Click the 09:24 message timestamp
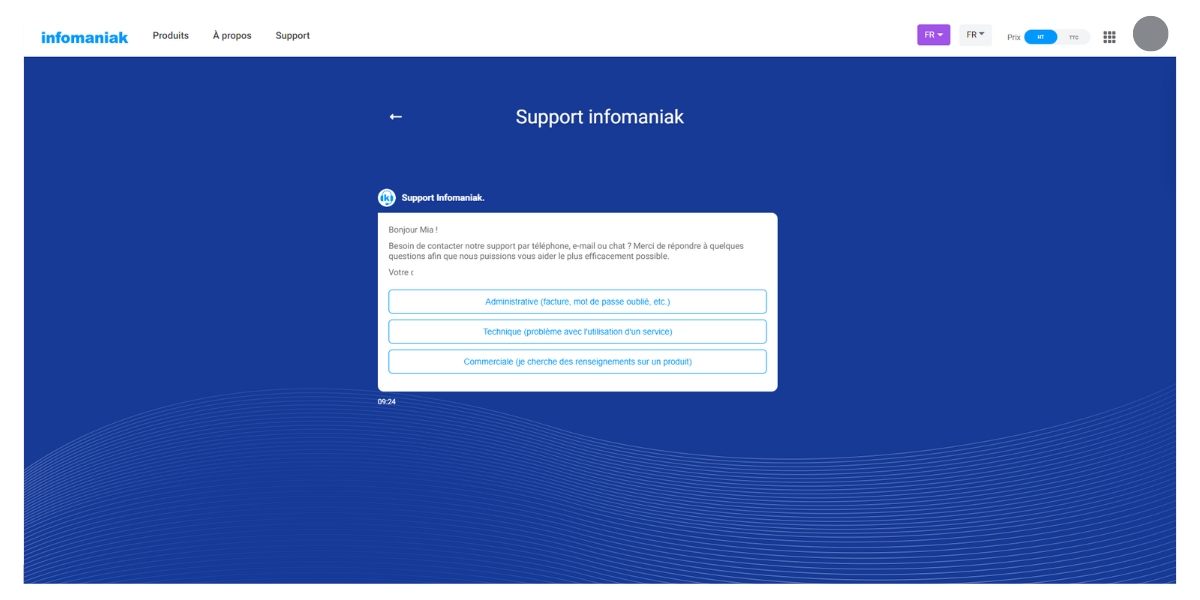The image size is (1200, 600). click(387, 402)
